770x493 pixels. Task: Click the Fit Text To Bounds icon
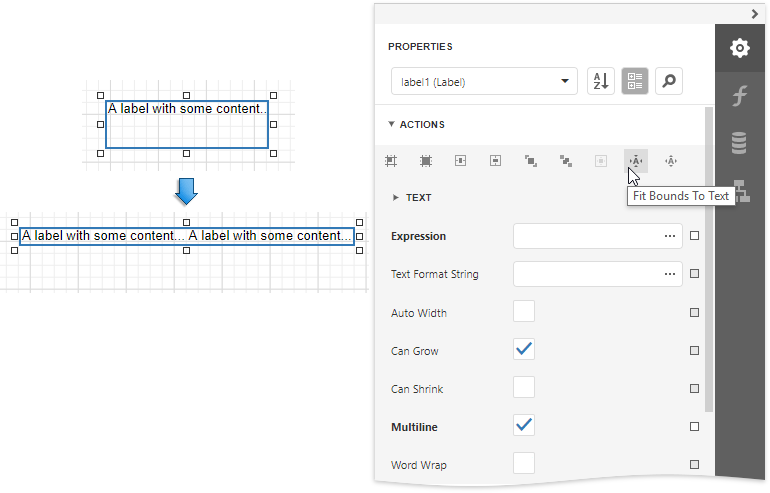(671, 160)
